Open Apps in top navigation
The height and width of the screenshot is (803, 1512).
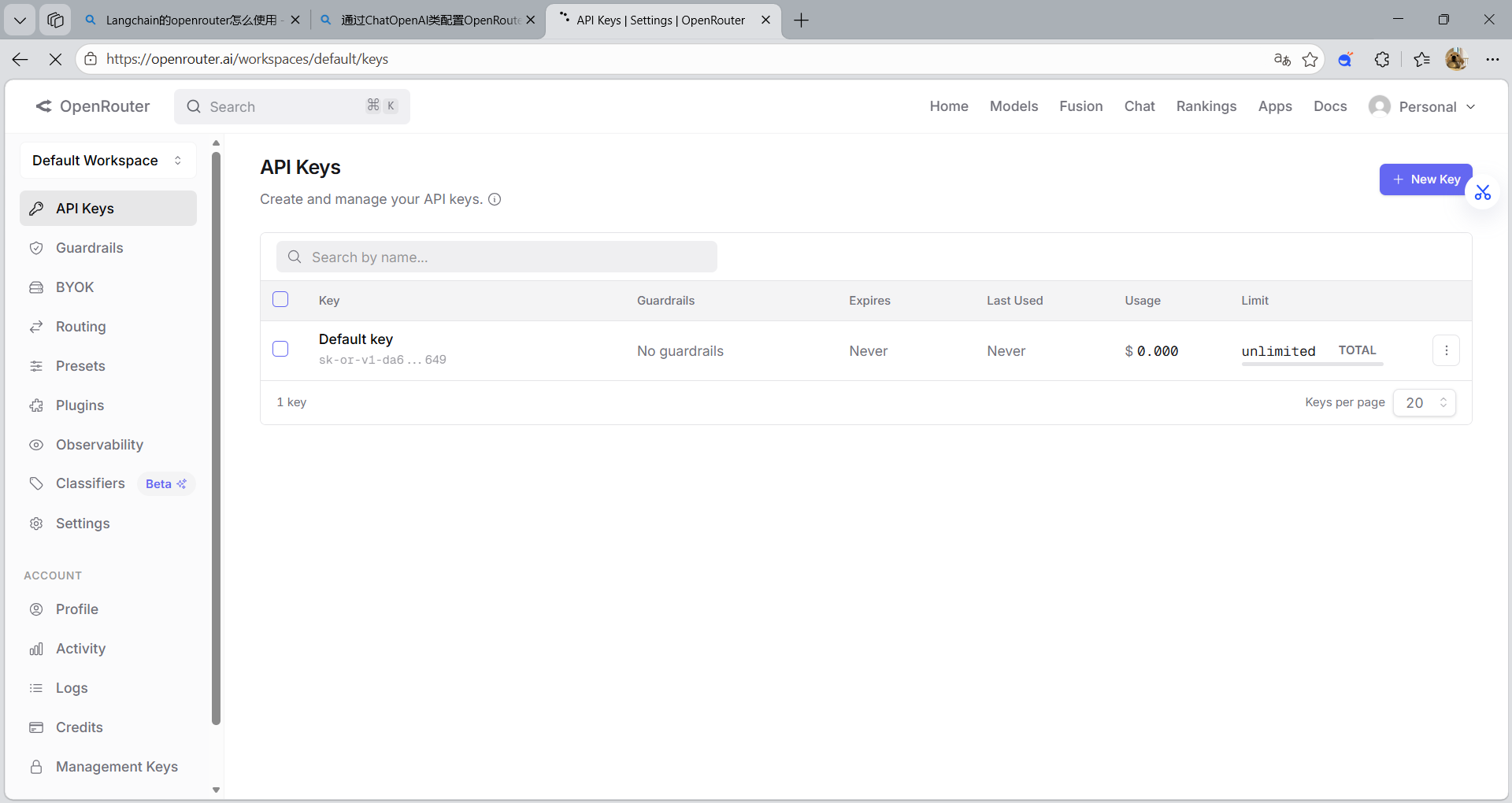[1275, 106]
